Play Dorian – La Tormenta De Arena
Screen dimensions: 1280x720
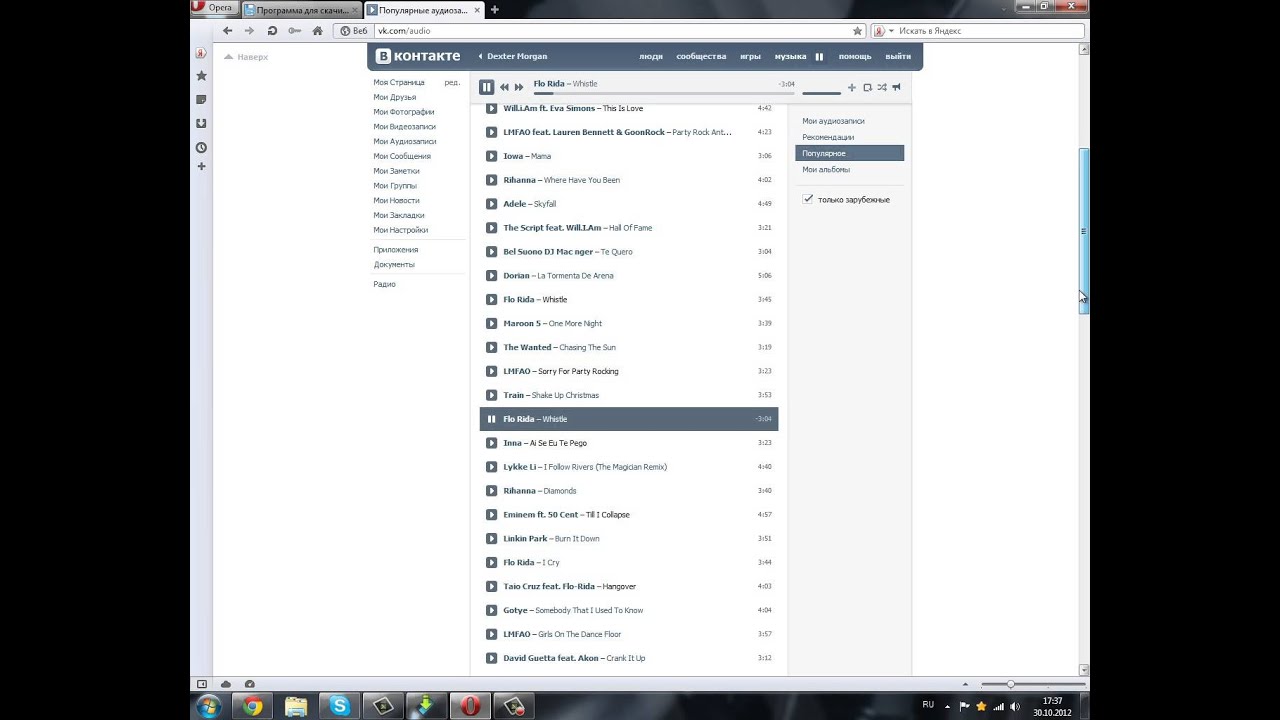pyautogui.click(x=491, y=276)
